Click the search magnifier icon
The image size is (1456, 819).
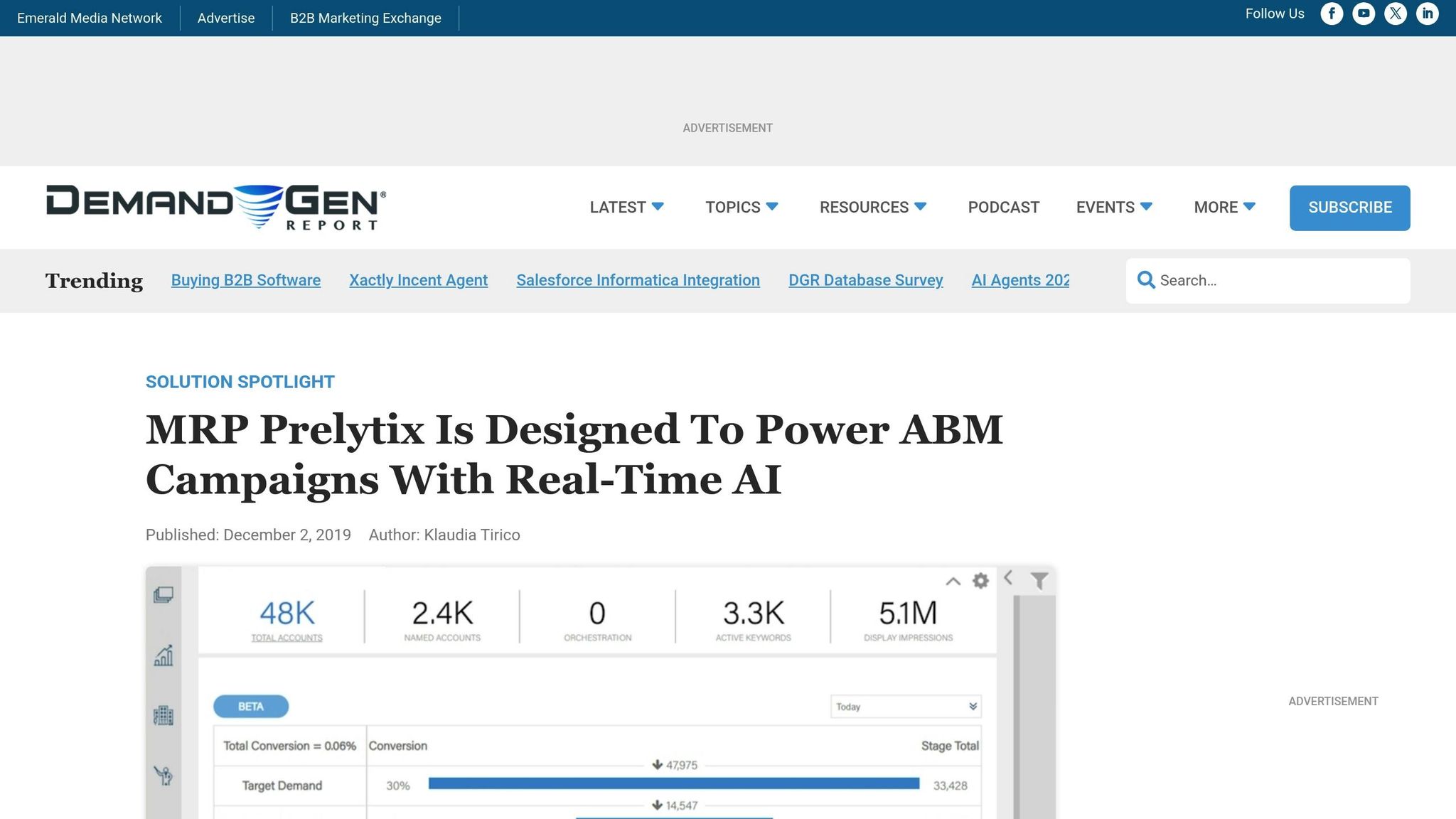click(x=1145, y=280)
